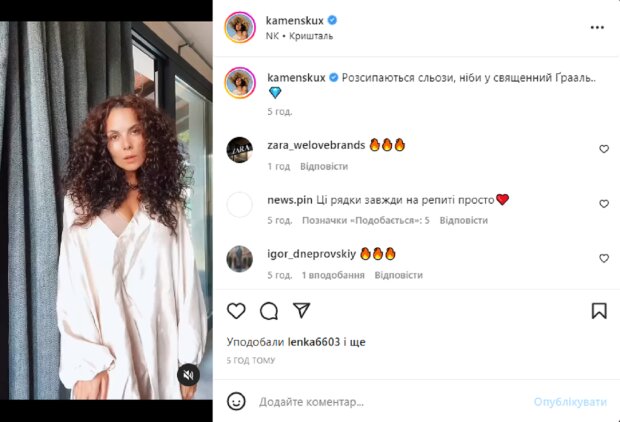Like the post with the heart icon
The image size is (620, 422).
coord(236,310)
